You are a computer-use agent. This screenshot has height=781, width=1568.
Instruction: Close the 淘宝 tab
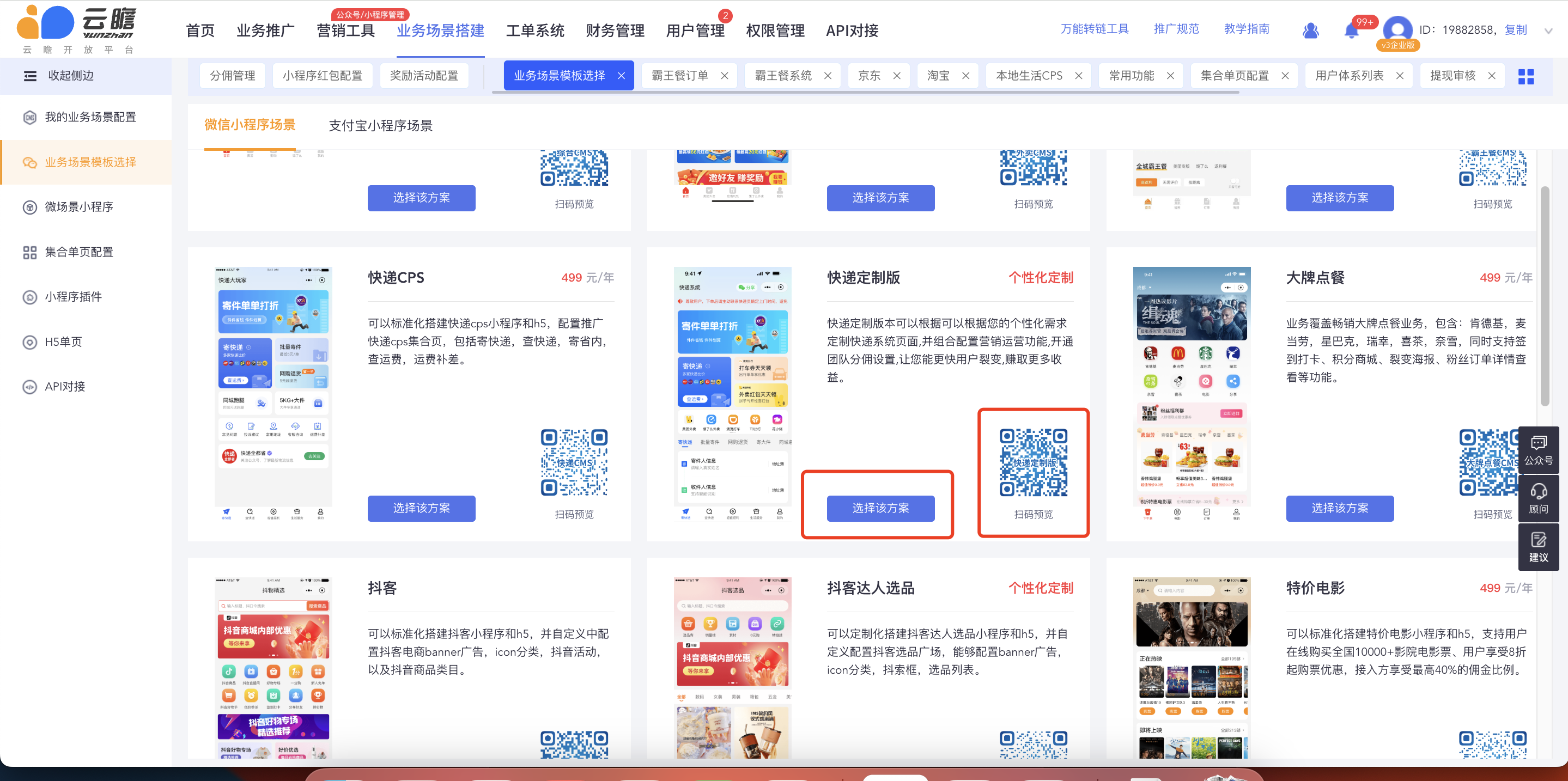(965, 76)
